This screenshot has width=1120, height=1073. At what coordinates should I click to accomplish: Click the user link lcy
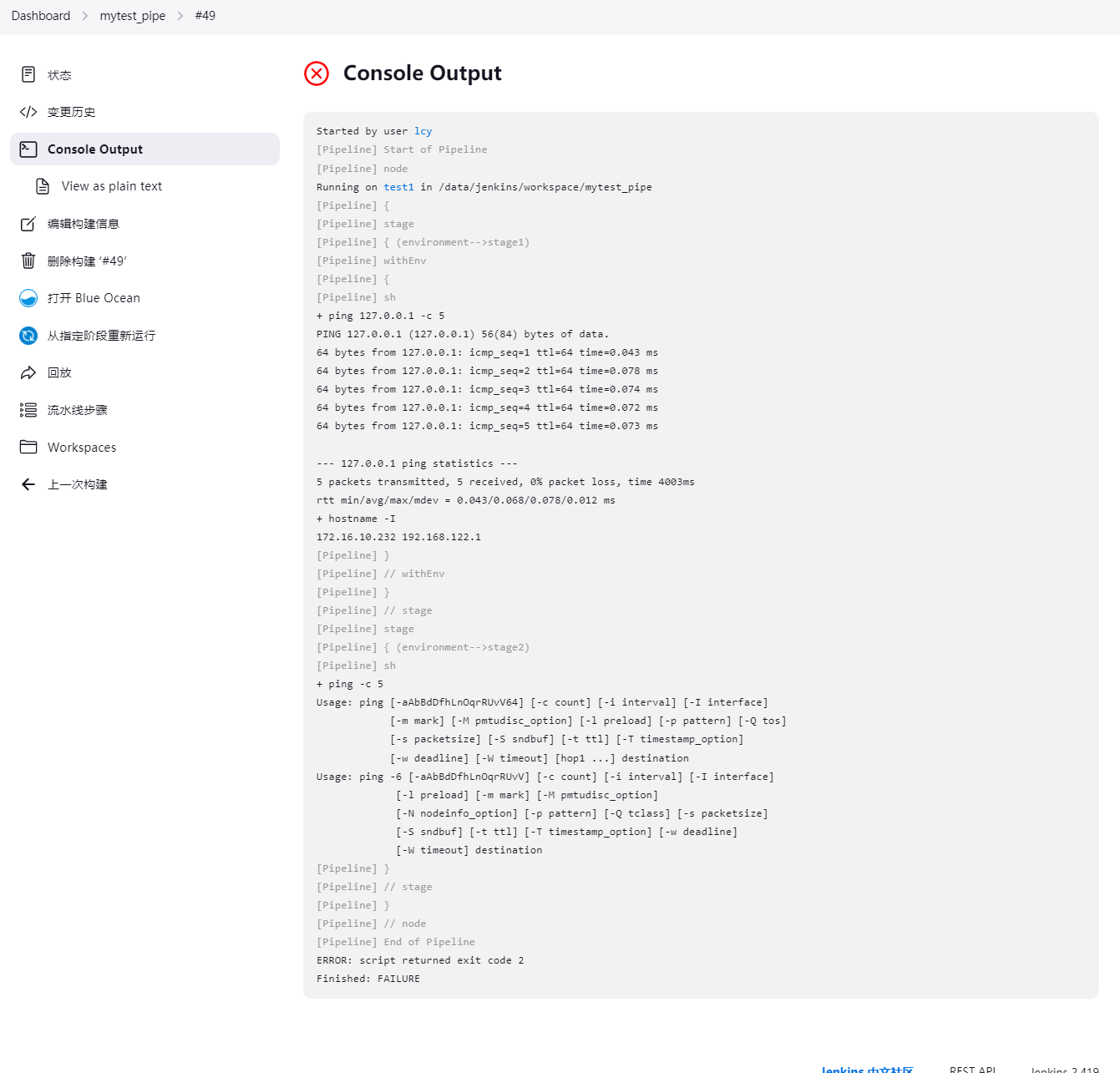point(423,131)
